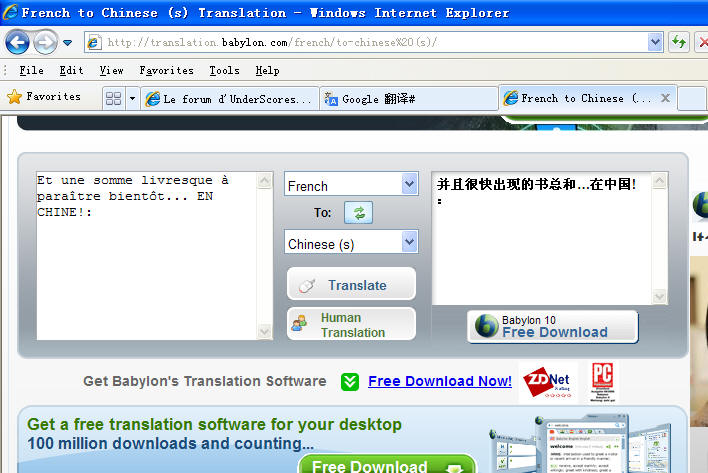Screen dimensions: 708x473
Task: Click the Human Translation button
Action: (351, 324)
